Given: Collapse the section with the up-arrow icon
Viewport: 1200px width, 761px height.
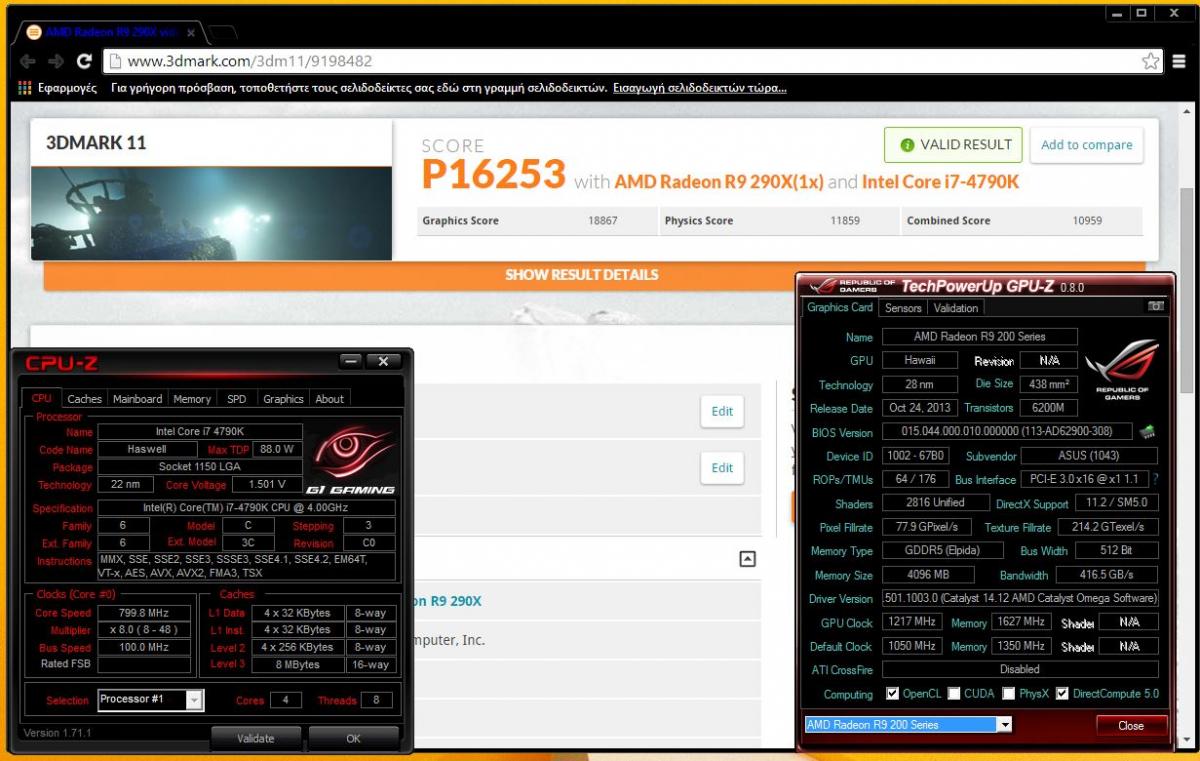Looking at the screenshot, I should click(x=747, y=559).
